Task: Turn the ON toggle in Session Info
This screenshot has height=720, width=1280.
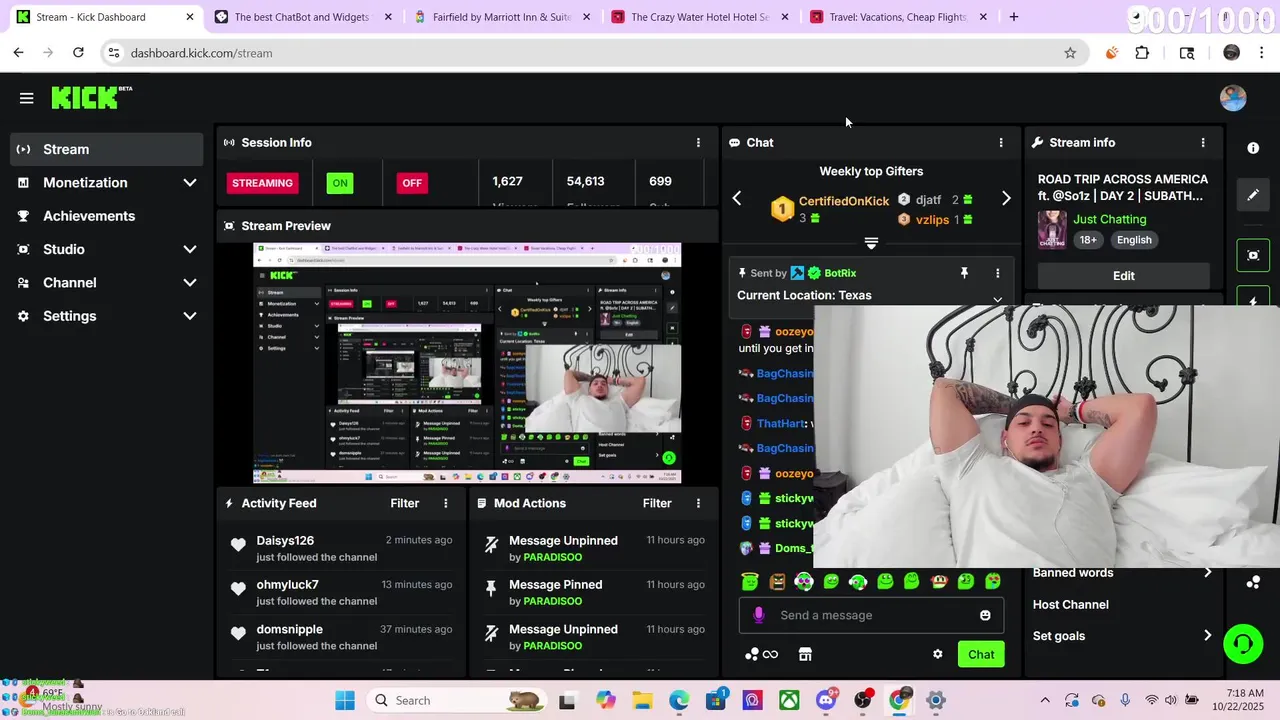Action: coord(340,183)
